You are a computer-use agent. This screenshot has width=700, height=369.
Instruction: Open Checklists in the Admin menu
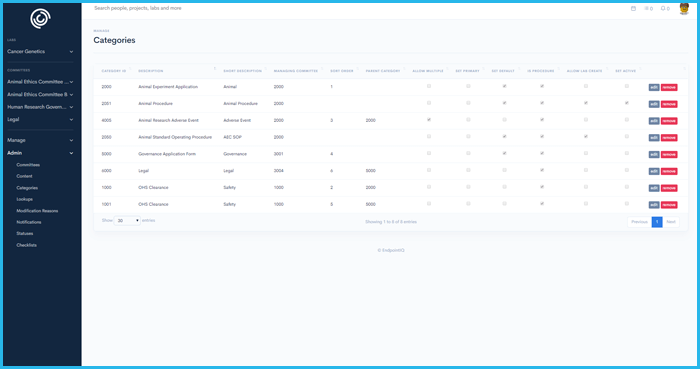click(x=26, y=245)
